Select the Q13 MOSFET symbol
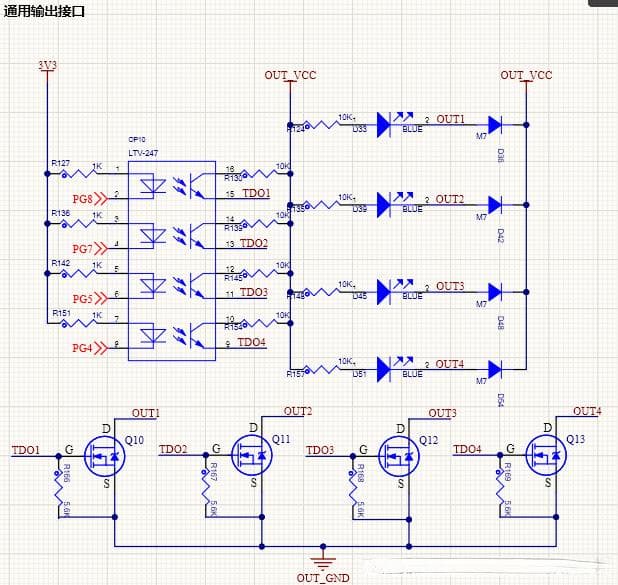The image size is (618, 585). pyautogui.click(x=546, y=455)
